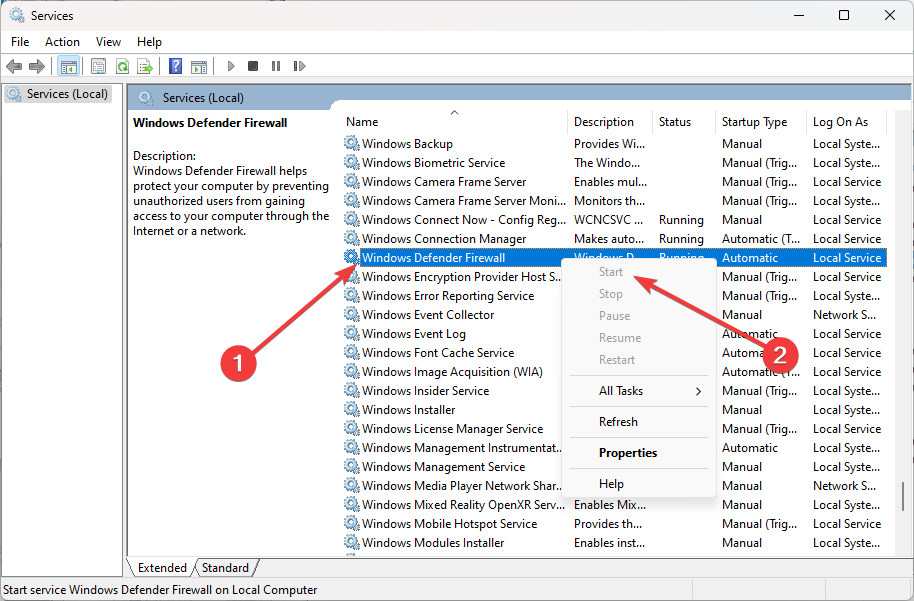Viewport: 914px width, 601px height.
Task: Go back using the toolbar Back arrow
Action: pos(14,66)
